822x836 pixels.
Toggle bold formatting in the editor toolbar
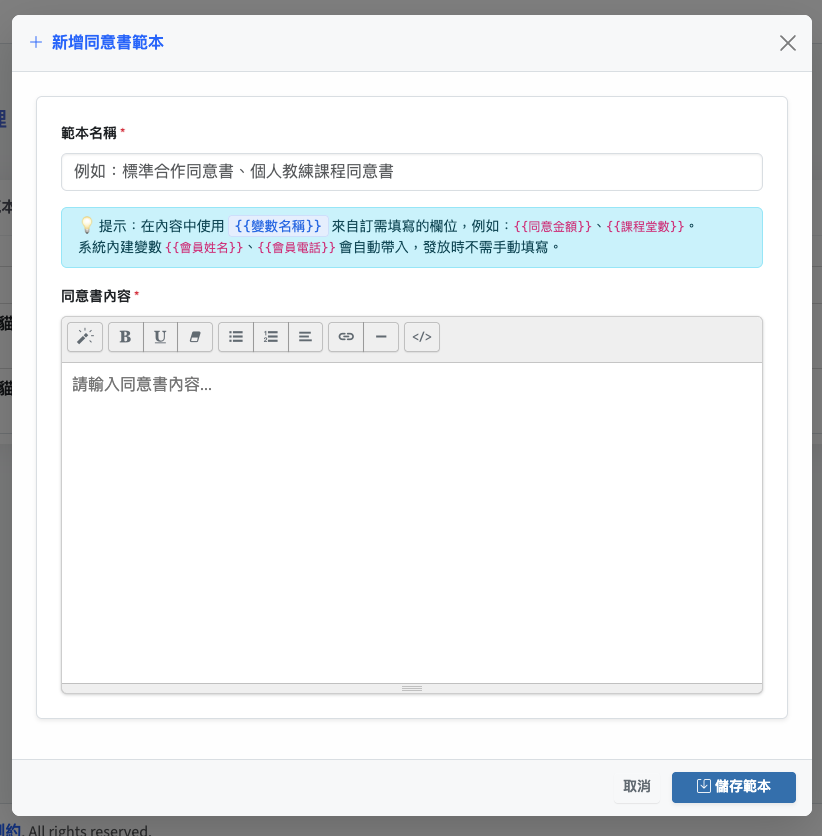(x=126, y=337)
